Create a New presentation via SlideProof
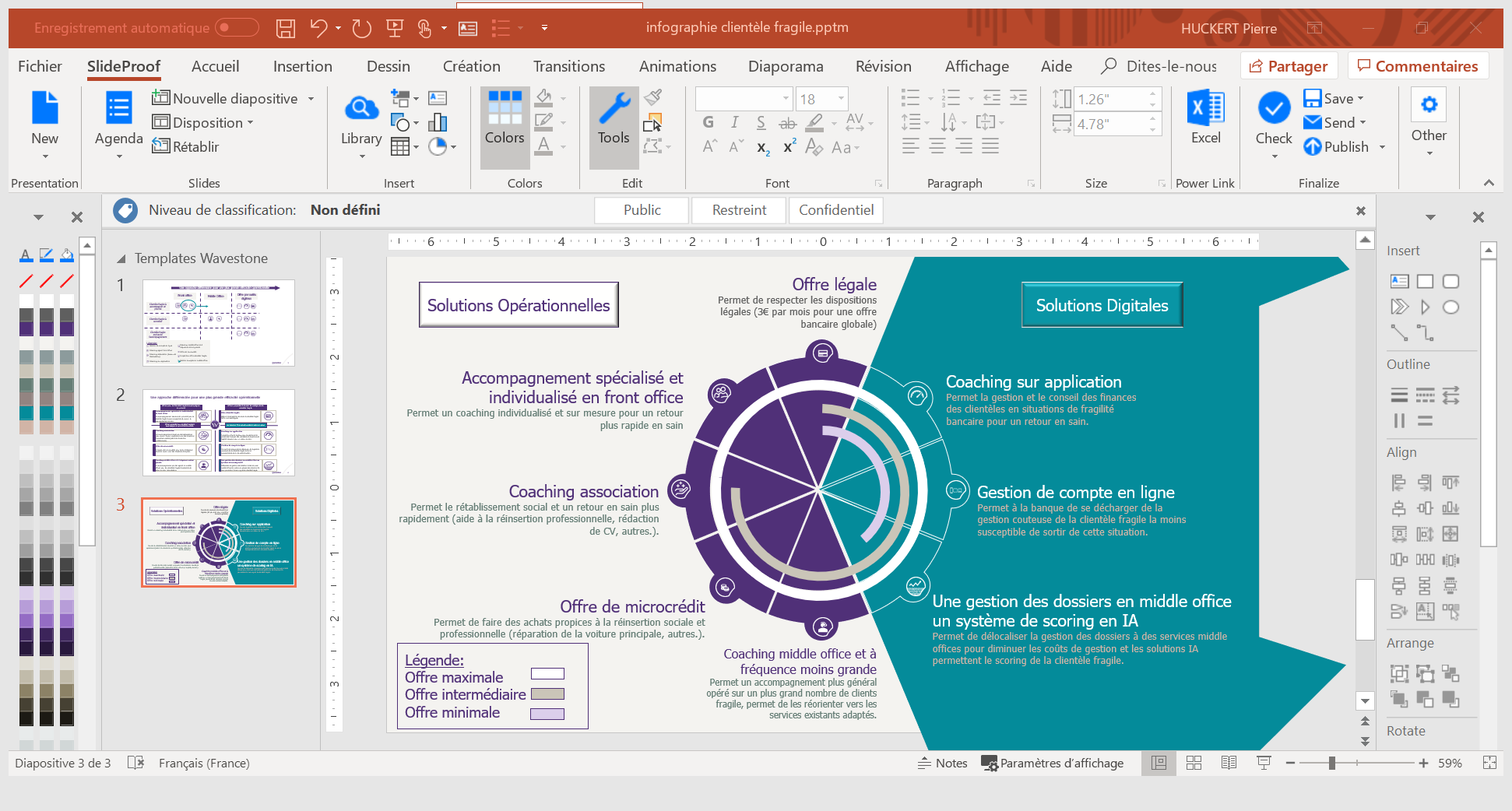 pyautogui.click(x=44, y=125)
